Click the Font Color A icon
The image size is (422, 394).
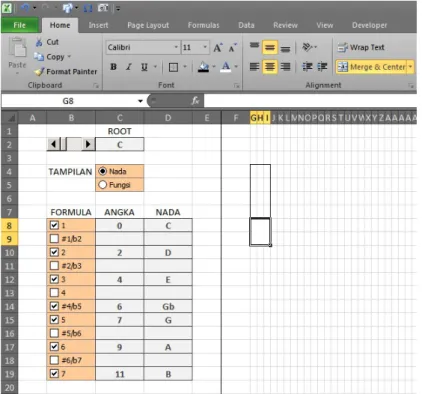point(226,67)
